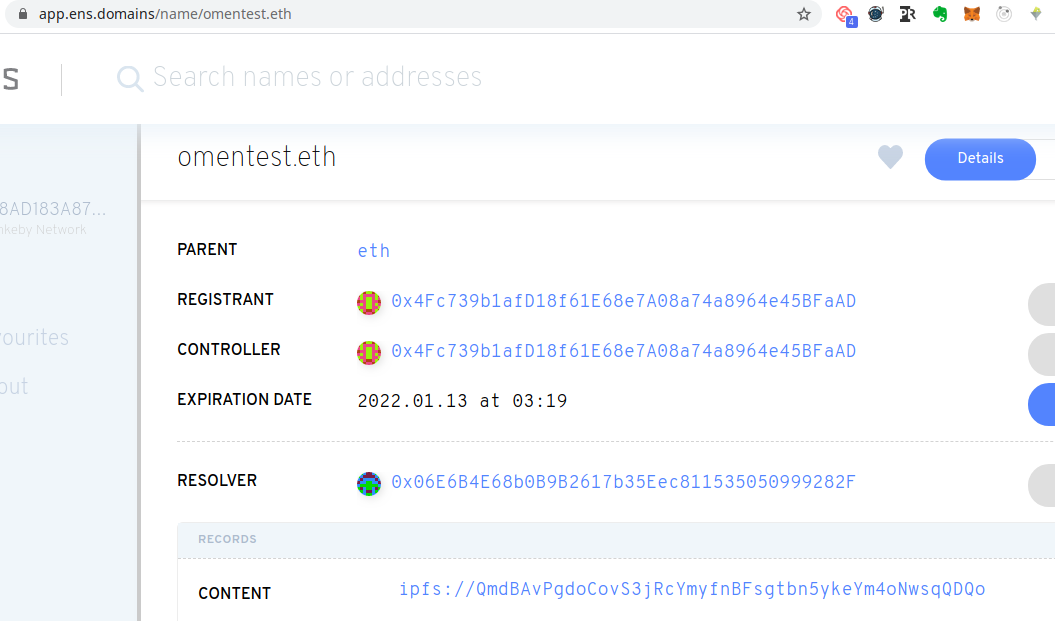Screen dimensions: 1055x621
Task: Click the funnel-shaped extension icon
Action: 1036,14
